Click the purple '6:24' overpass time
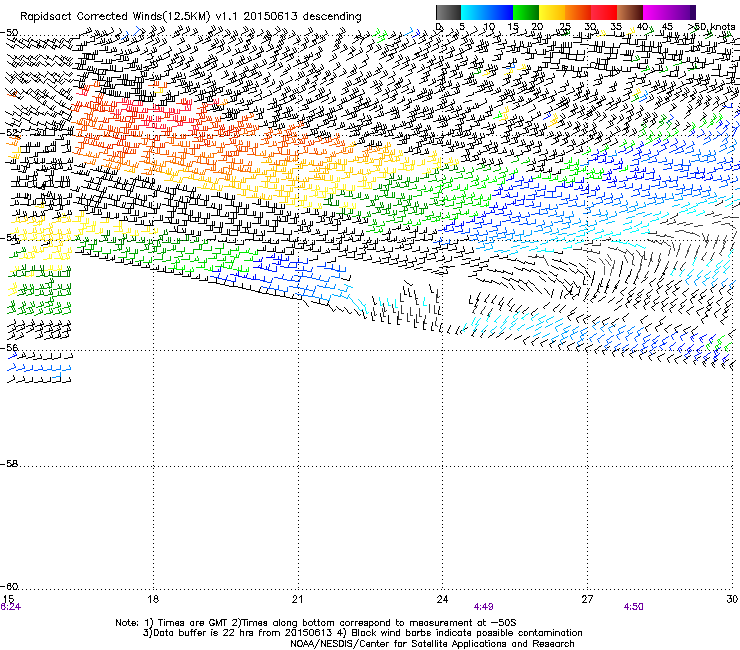The width and height of the screenshot is (740, 650). (x=10, y=607)
